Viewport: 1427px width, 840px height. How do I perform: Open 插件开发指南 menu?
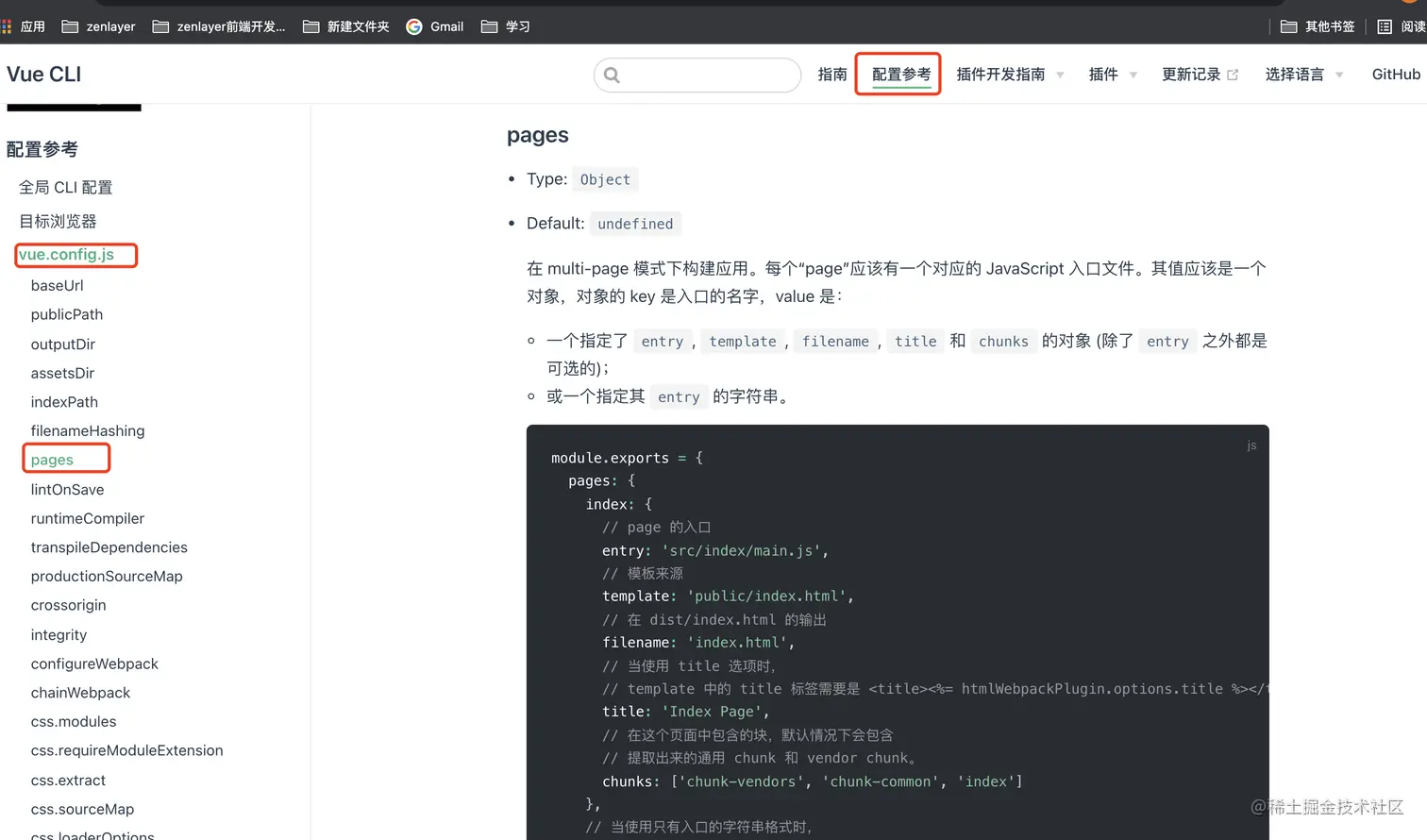[1000, 75]
